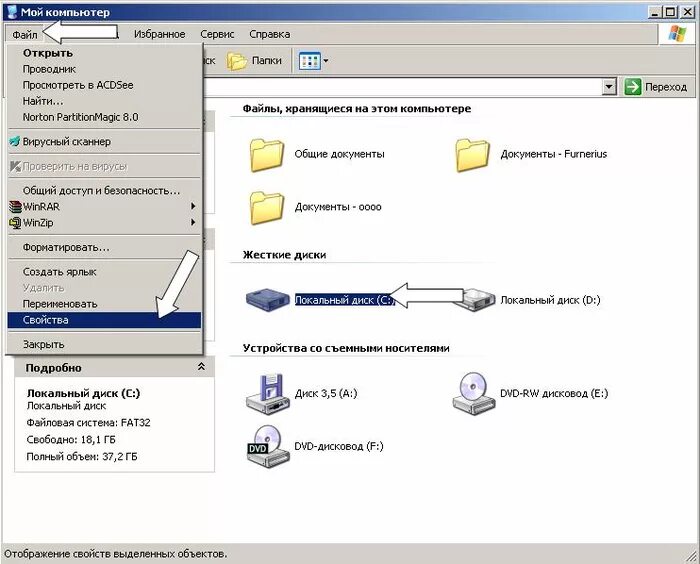Maximize the Мой компьютер window
This screenshot has height=564, width=700.
click(670, 12)
